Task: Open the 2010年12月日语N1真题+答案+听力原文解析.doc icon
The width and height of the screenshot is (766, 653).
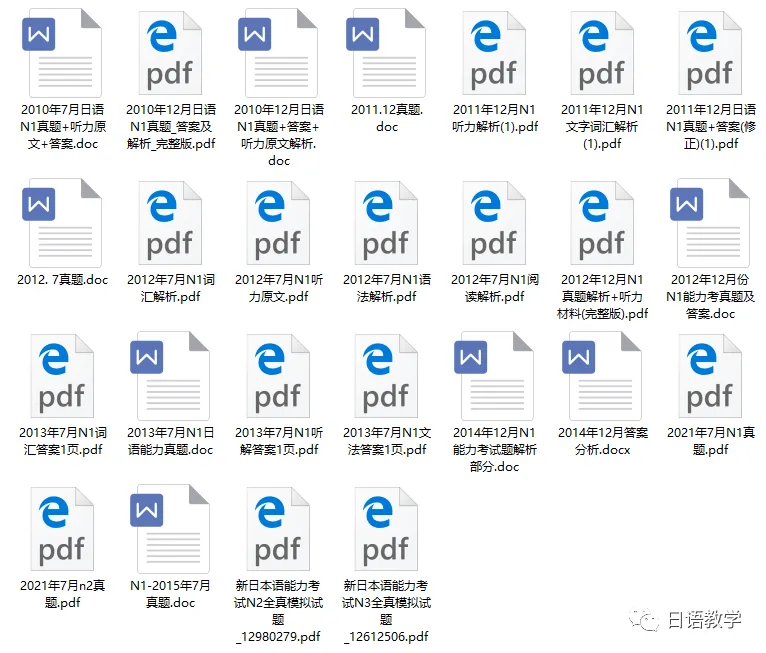Action: coord(278,53)
